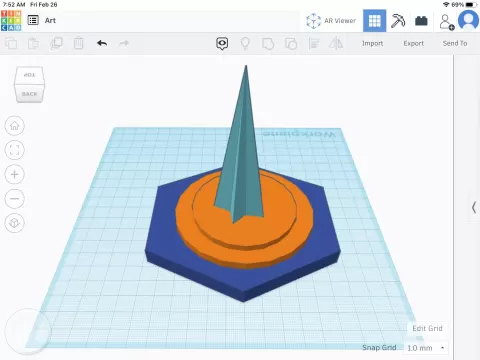Invite a collaborator with add-person icon
The width and height of the screenshot is (480, 360).
pos(446,22)
